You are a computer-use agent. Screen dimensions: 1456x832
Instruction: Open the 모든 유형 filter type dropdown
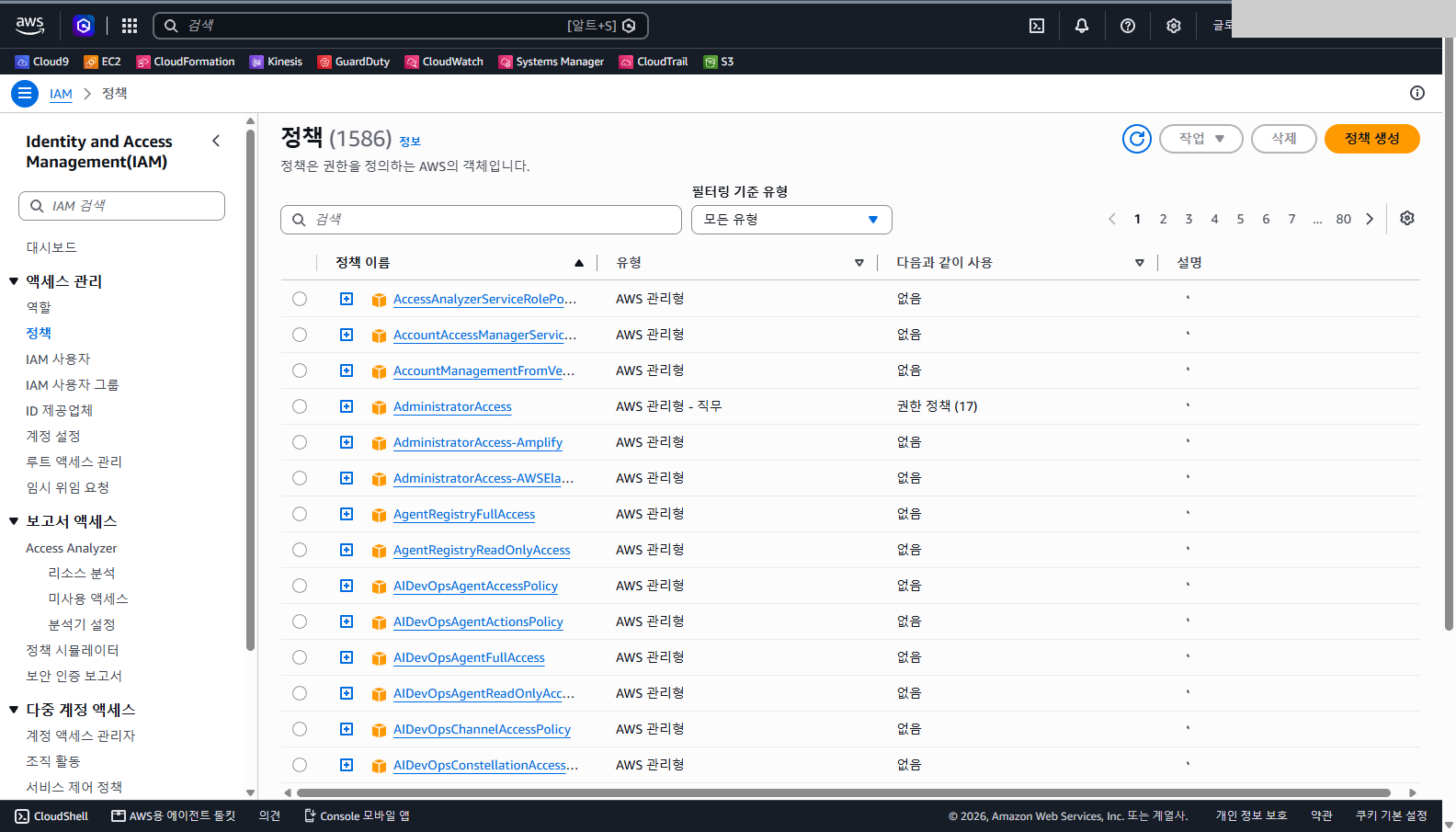pyautogui.click(x=791, y=220)
